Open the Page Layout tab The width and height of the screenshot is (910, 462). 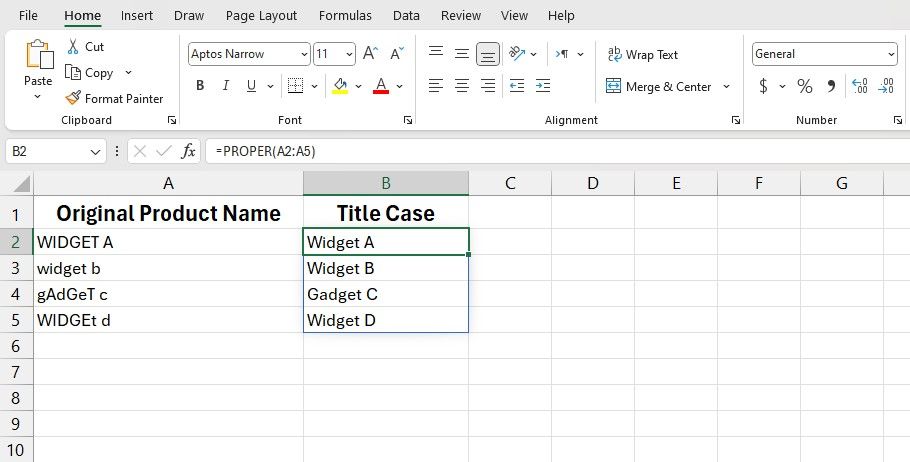[261, 15]
